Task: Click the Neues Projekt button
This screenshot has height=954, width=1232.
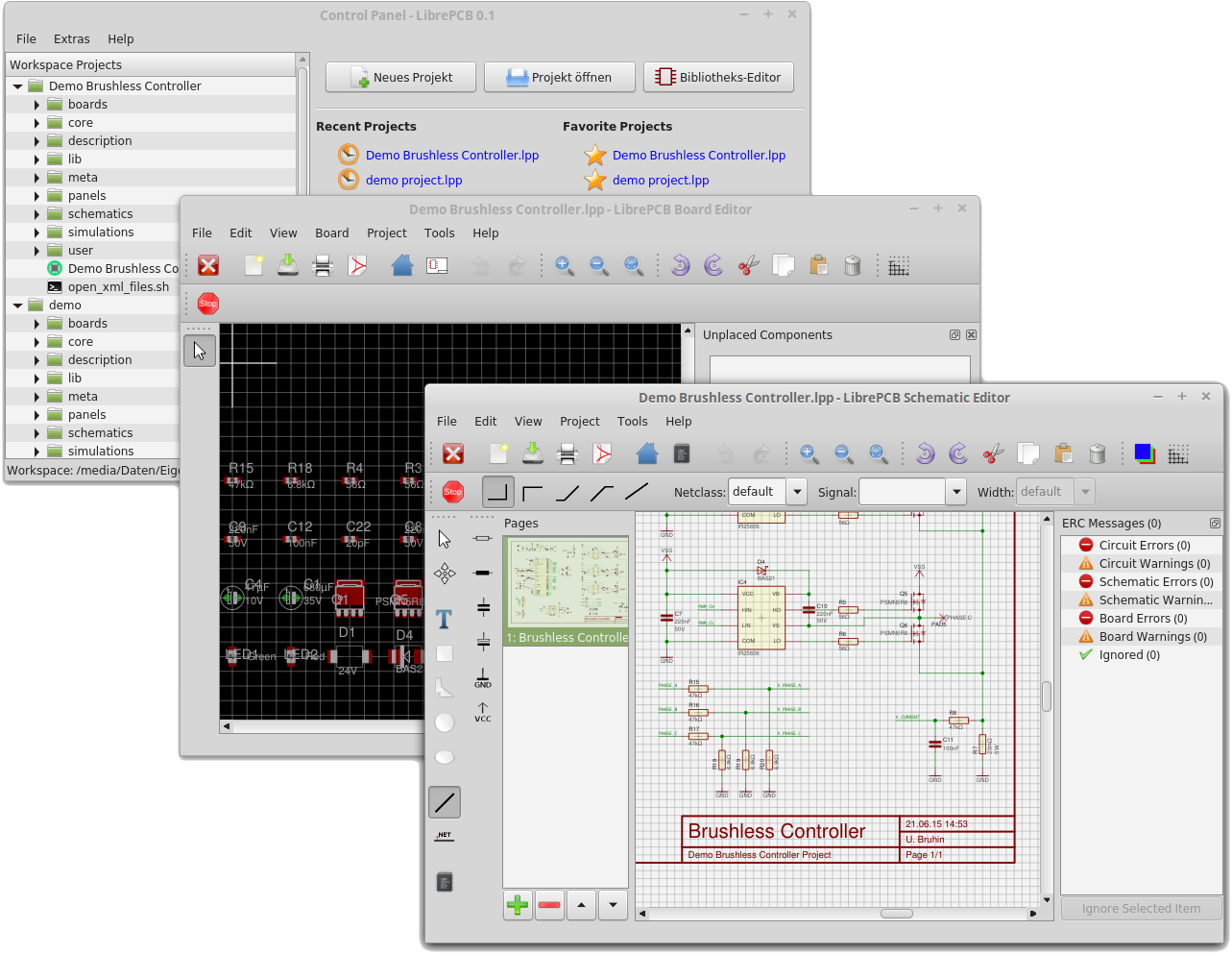Action: 400,78
